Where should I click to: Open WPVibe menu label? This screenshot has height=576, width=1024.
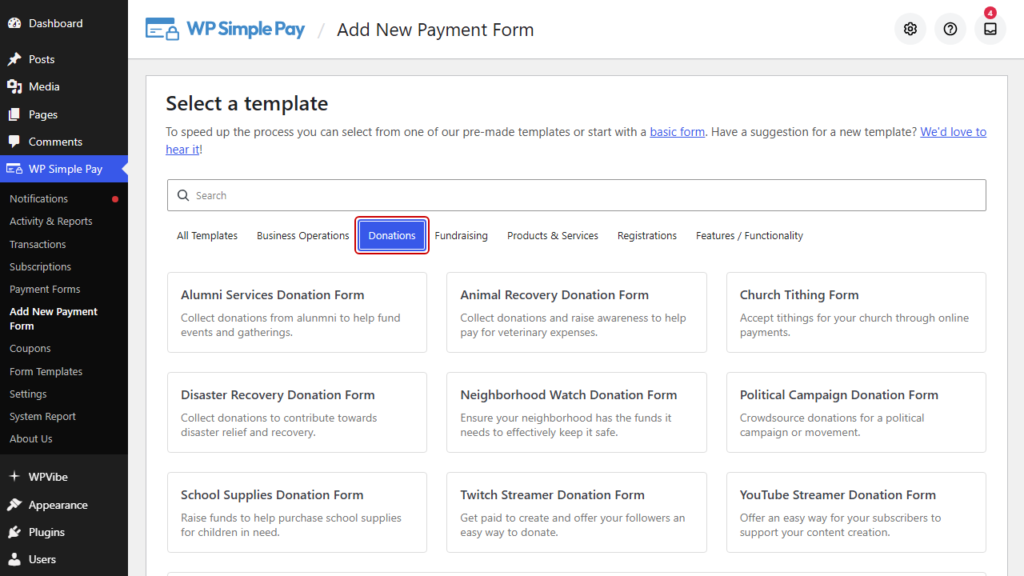48,477
